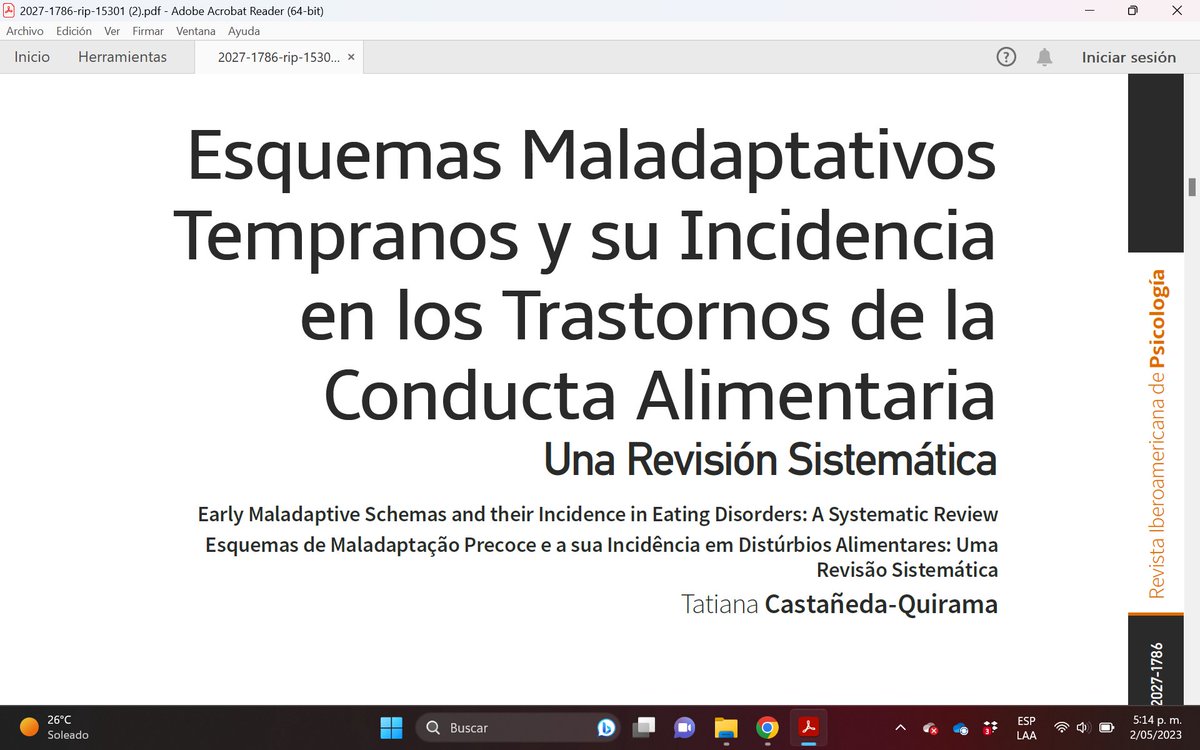
Task: Switch to the Herramientas tab
Action: tap(123, 57)
